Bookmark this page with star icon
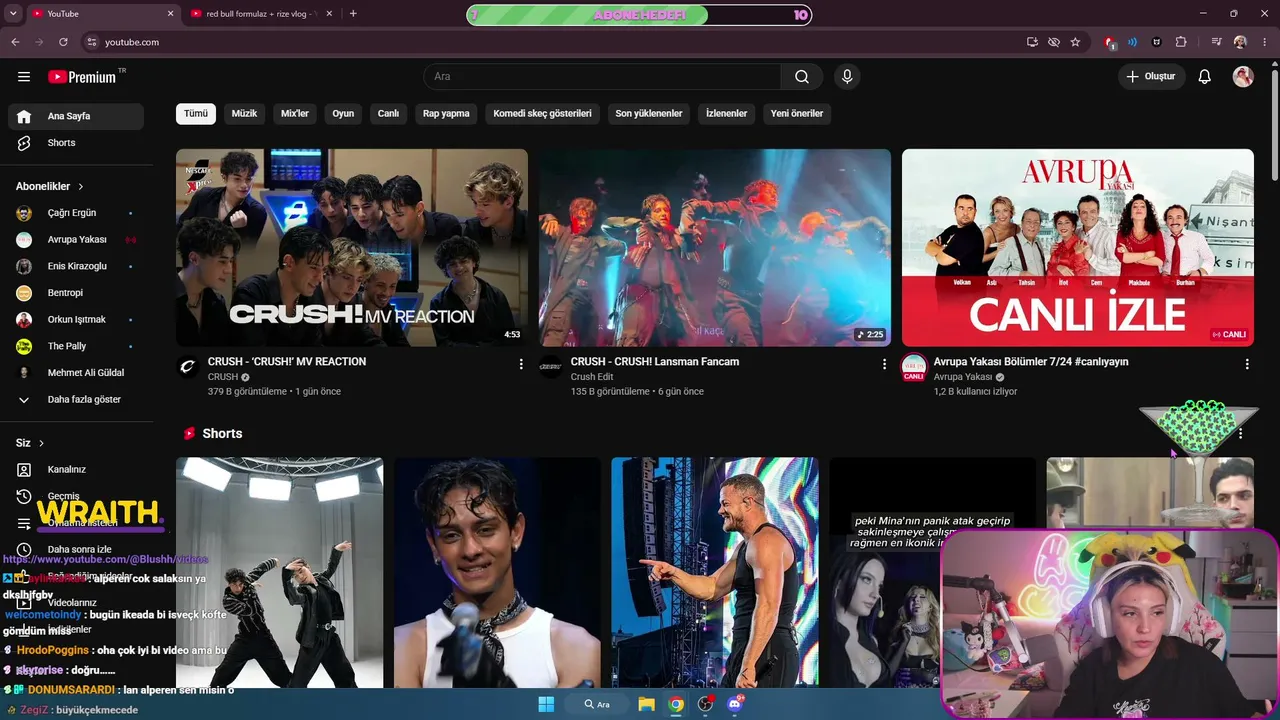 [1075, 42]
